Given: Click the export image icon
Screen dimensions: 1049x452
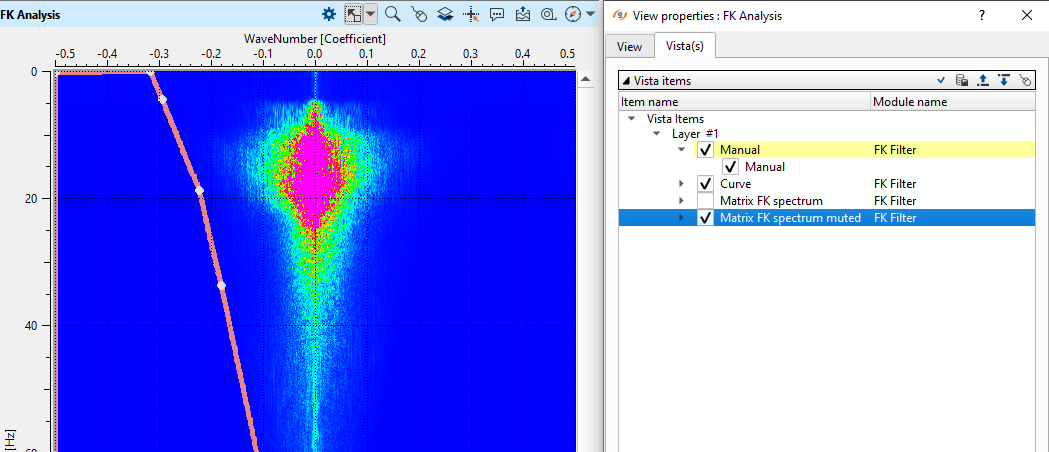Looking at the screenshot, I should 523,14.
